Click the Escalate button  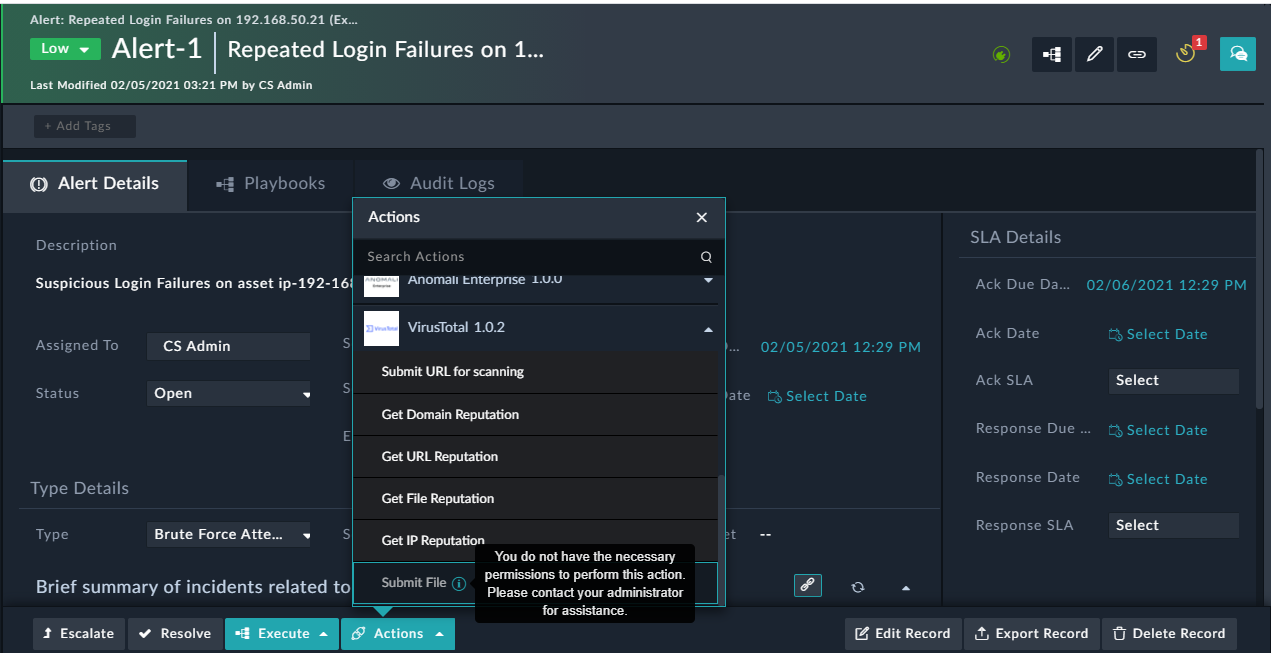tap(78, 633)
